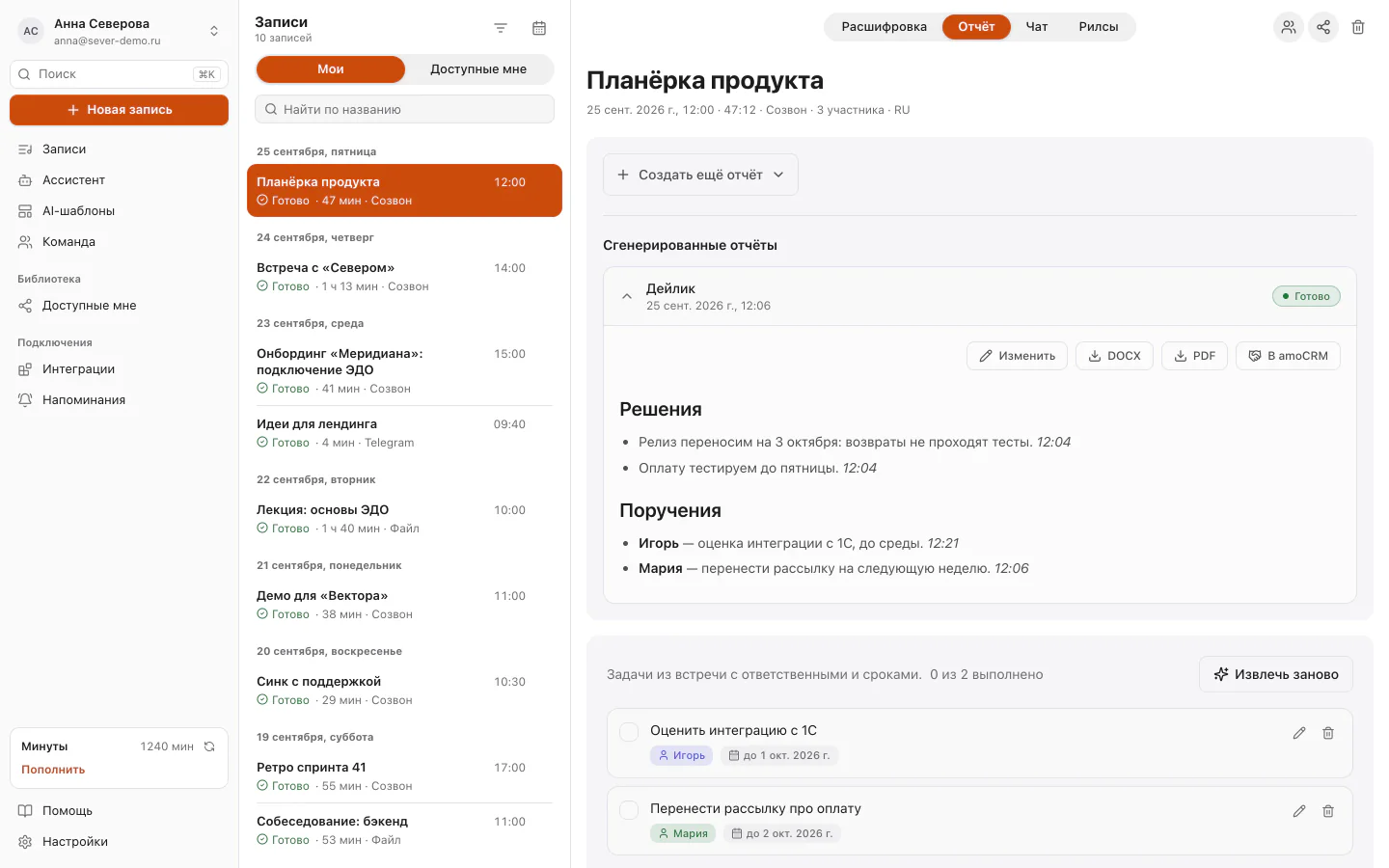The width and height of the screenshot is (1389, 868).
Task: Open Настройки at sidebar bottom
Action: [x=119, y=842]
